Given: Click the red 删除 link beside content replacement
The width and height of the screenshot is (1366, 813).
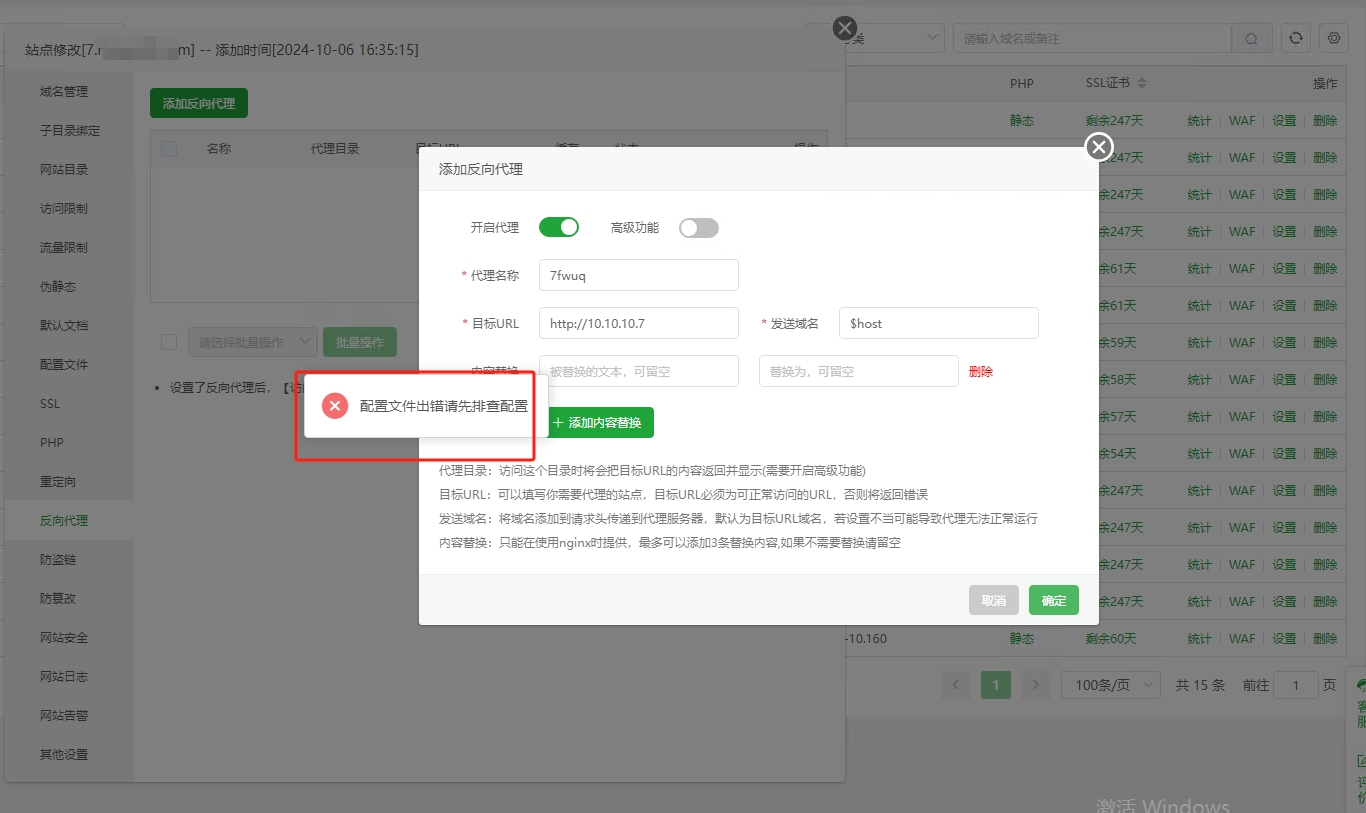Looking at the screenshot, I should (981, 371).
